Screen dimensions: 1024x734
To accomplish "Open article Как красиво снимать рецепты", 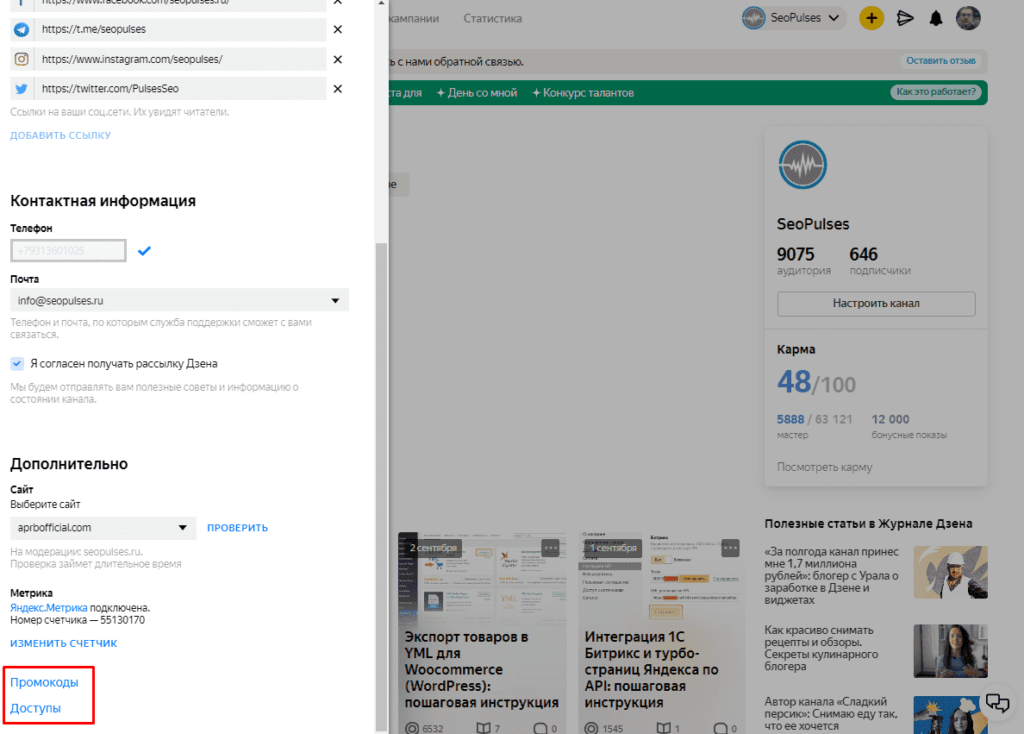I will (822, 648).
